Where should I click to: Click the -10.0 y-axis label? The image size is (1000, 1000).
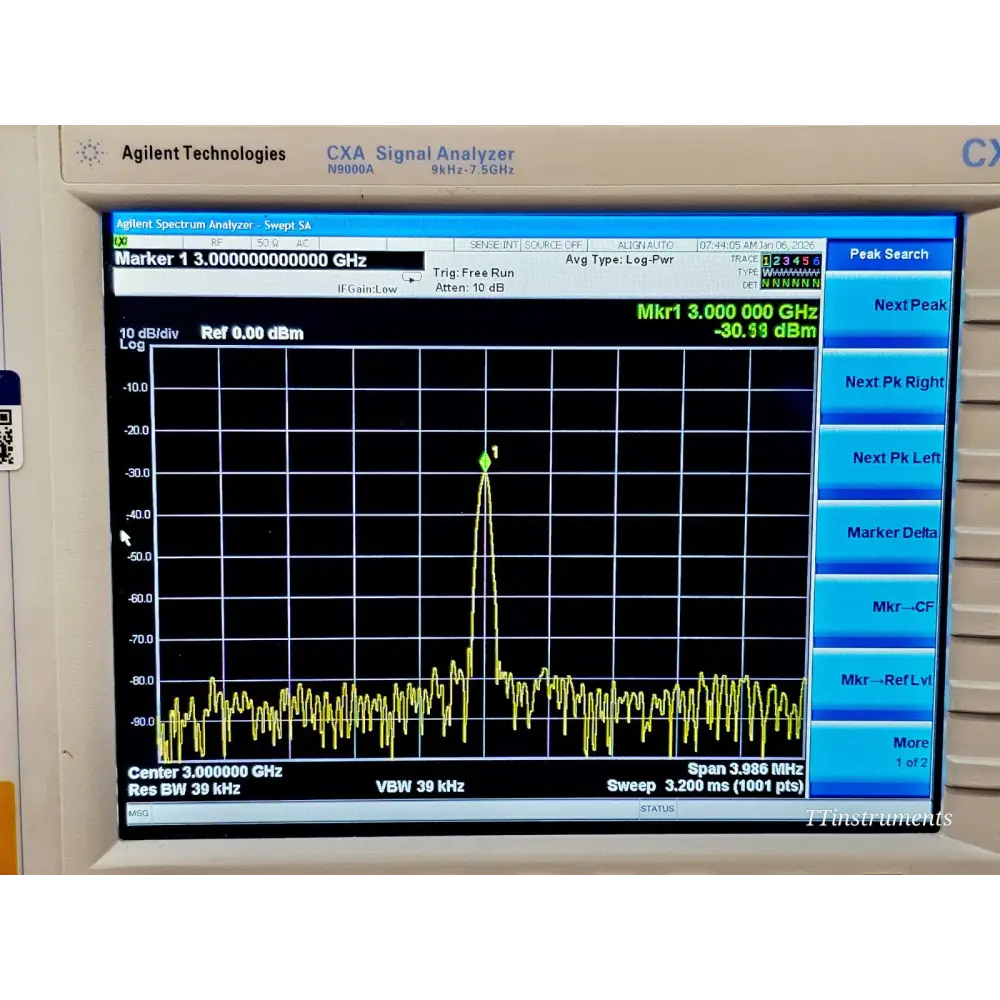point(135,388)
